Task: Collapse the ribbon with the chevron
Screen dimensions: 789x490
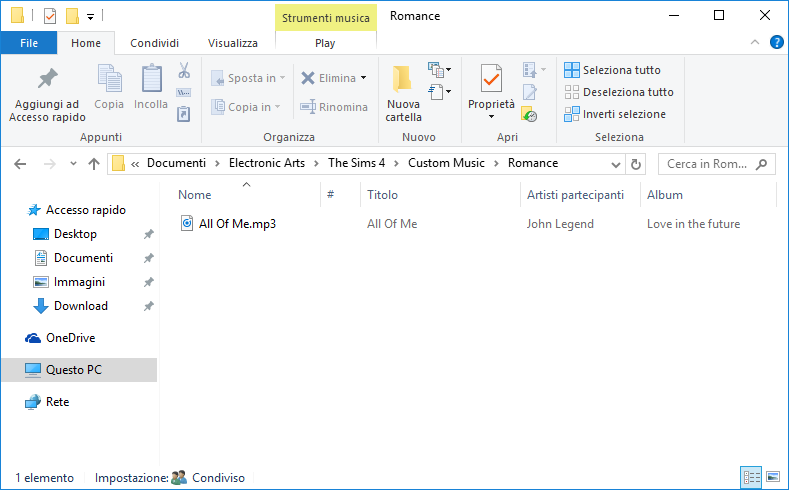Action: tap(755, 43)
